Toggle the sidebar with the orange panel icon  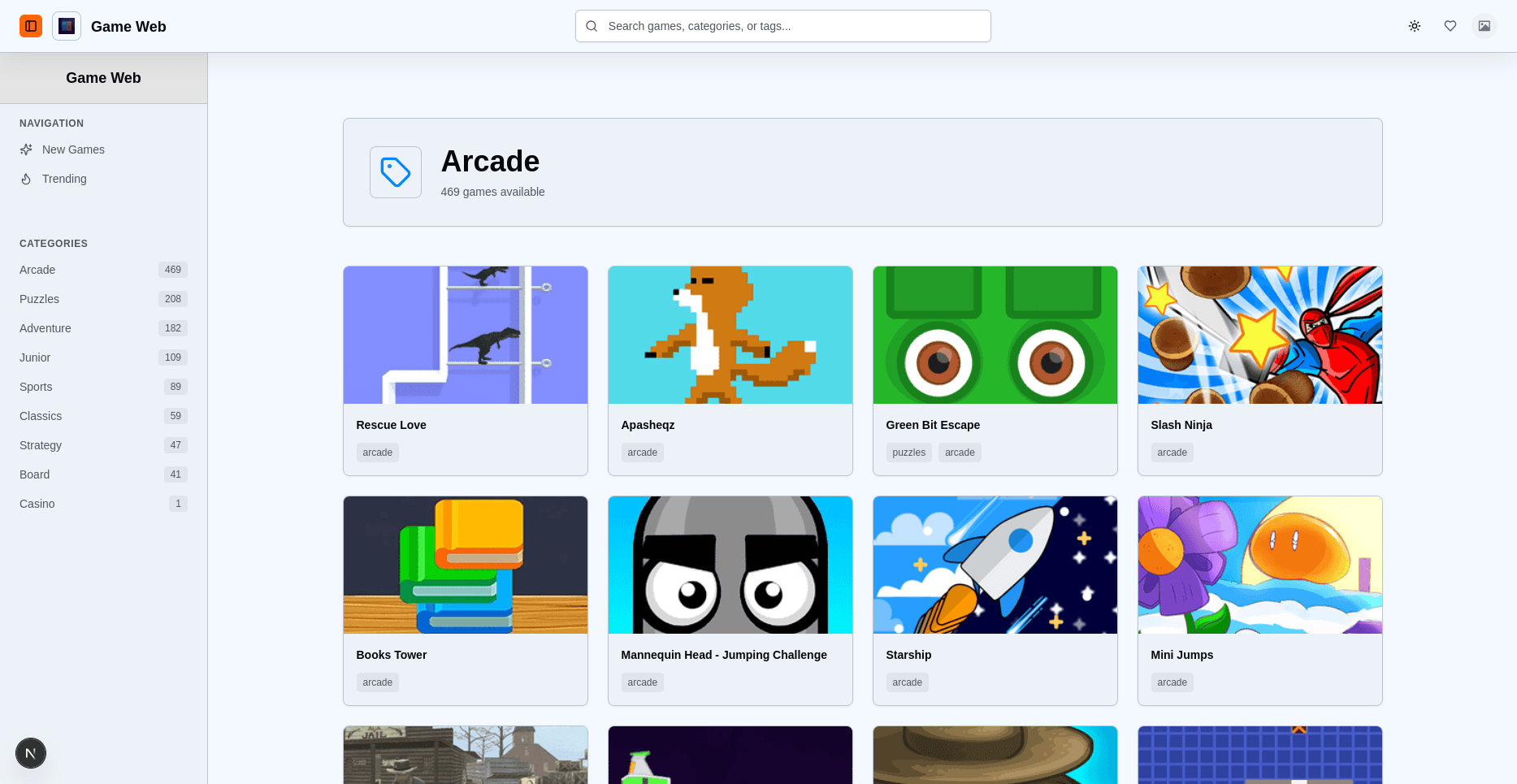31,25
